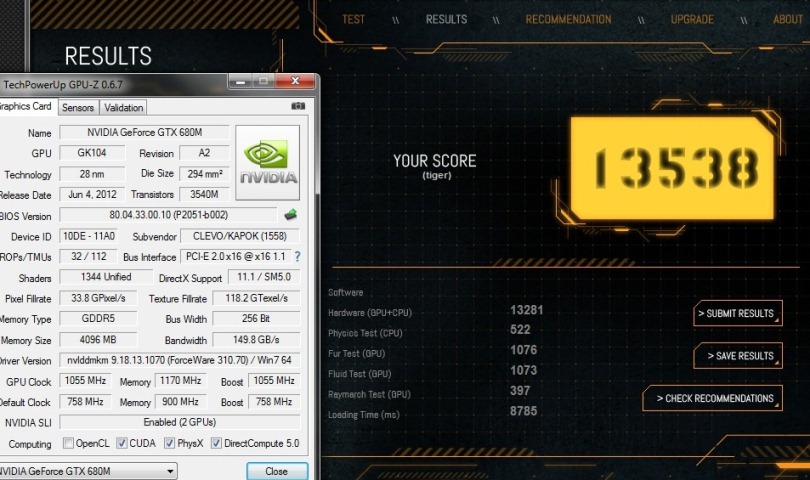Click the NVIDIA logo in GPU-Z
This screenshot has height=480, width=810.
[268, 163]
